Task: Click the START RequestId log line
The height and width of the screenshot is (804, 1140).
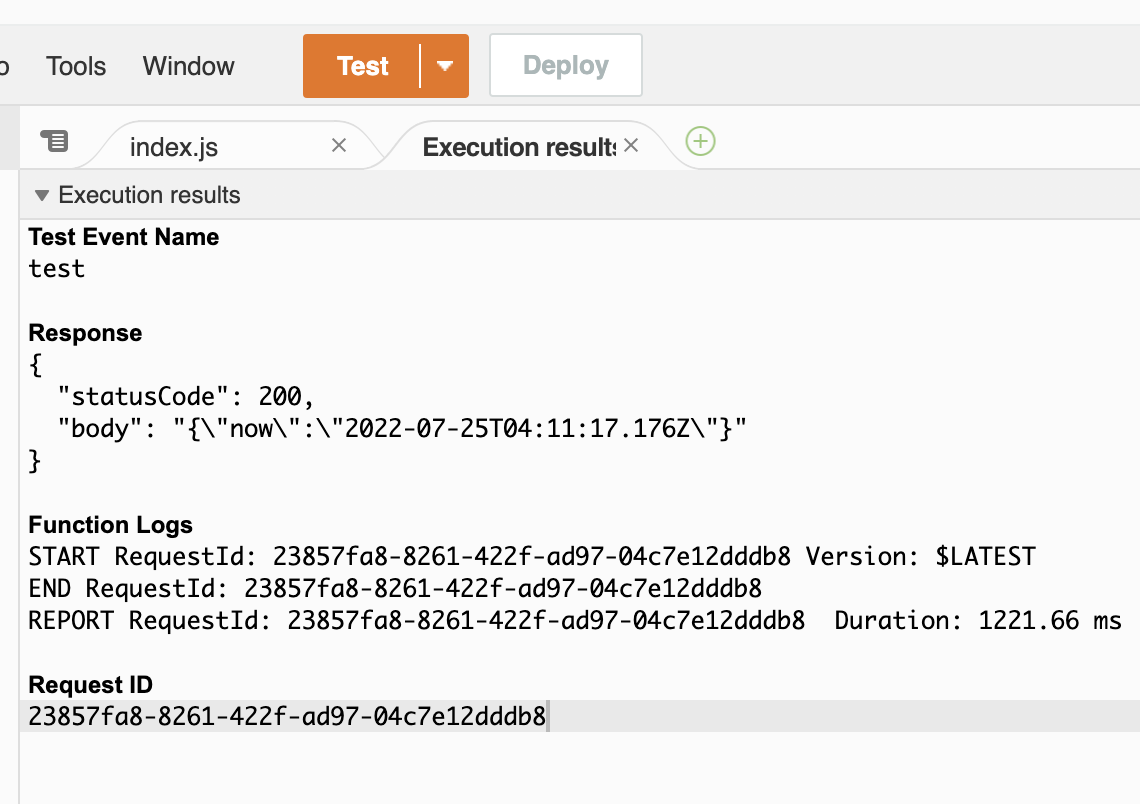Action: (532, 557)
